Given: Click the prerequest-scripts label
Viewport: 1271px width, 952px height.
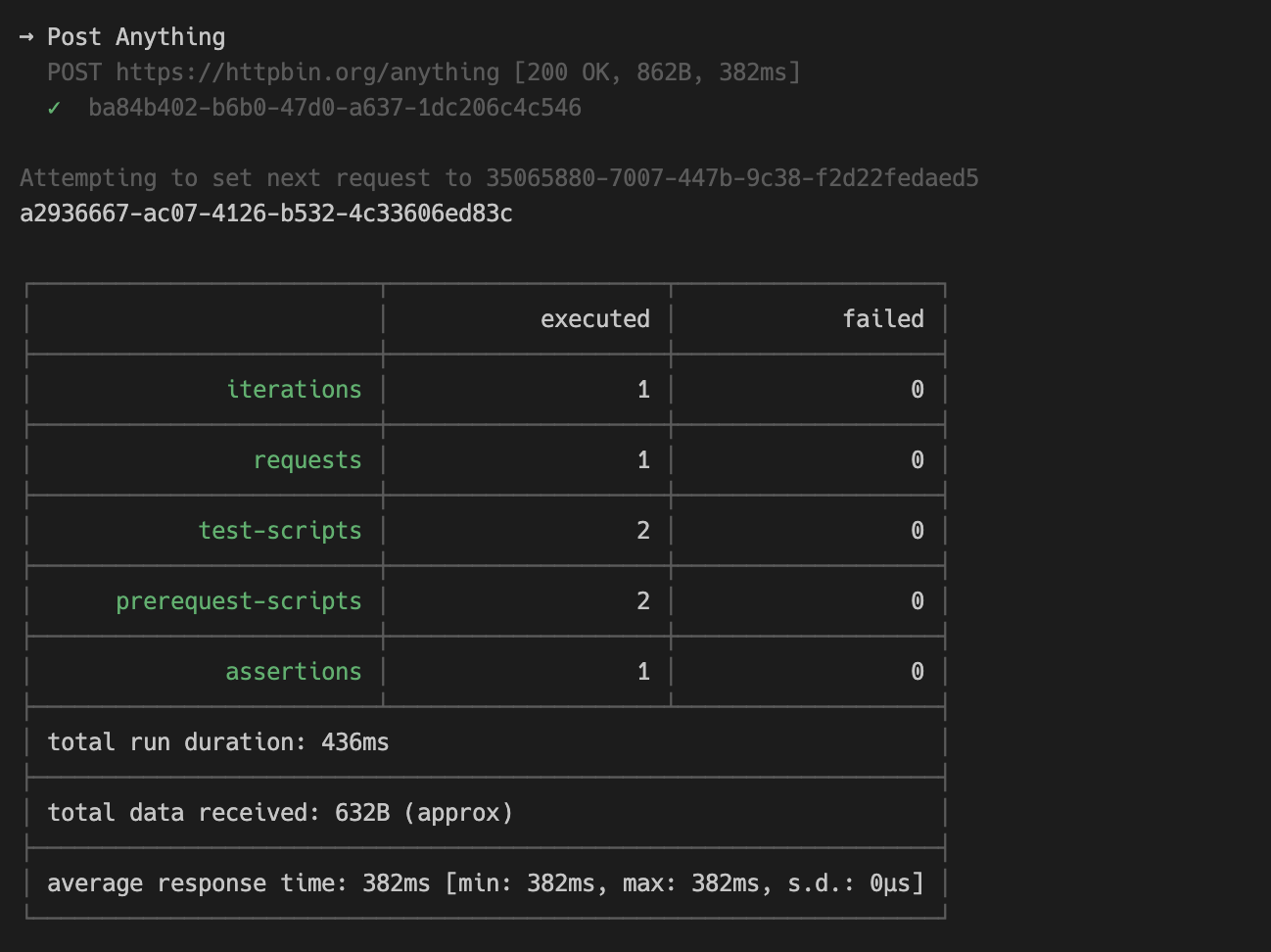Looking at the screenshot, I should point(238,600).
